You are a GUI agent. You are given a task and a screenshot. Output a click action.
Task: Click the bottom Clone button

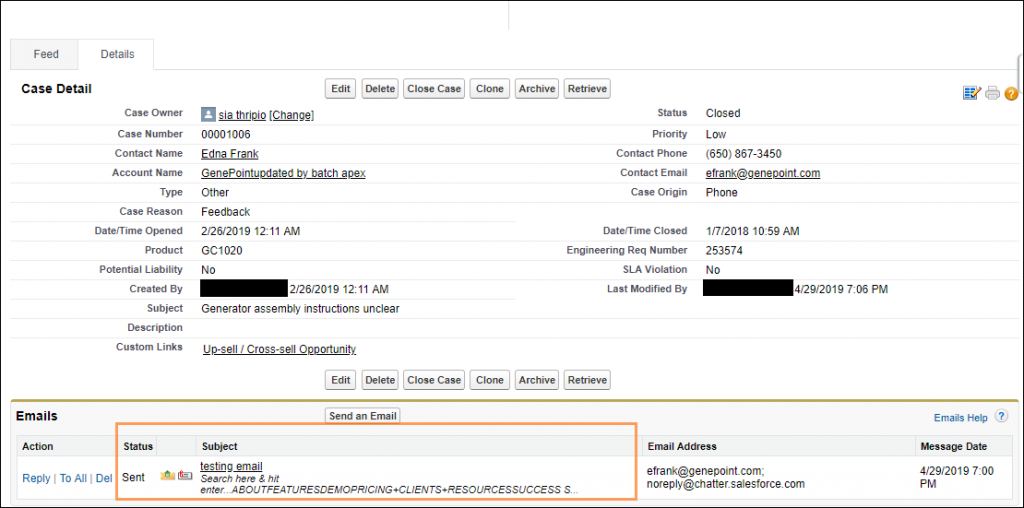point(490,380)
